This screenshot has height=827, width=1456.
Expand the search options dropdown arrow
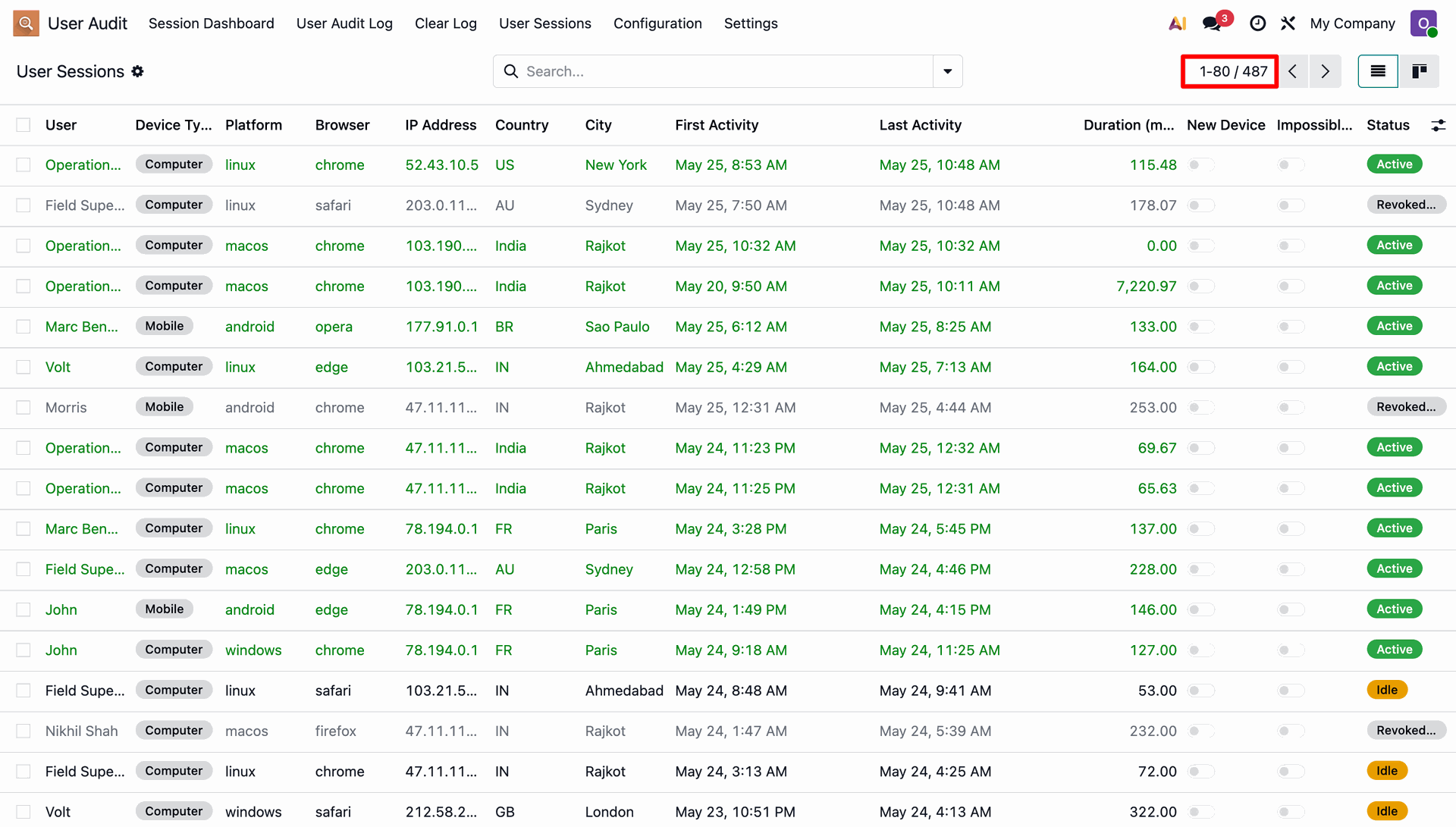pos(947,71)
